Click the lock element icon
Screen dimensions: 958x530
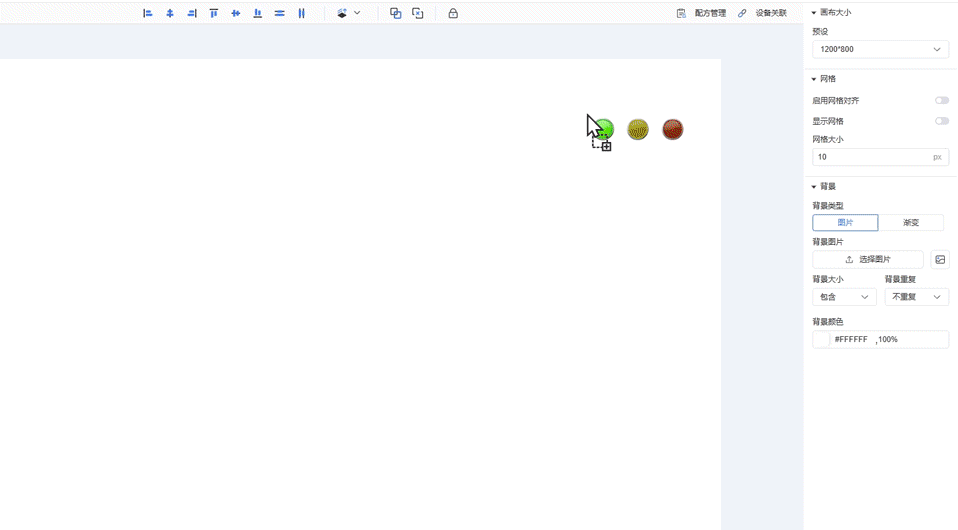(453, 13)
